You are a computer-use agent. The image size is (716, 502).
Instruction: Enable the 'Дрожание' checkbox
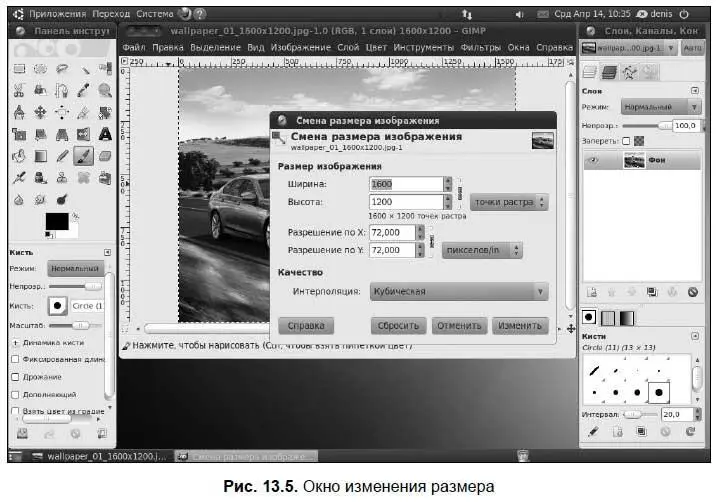pos(15,377)
